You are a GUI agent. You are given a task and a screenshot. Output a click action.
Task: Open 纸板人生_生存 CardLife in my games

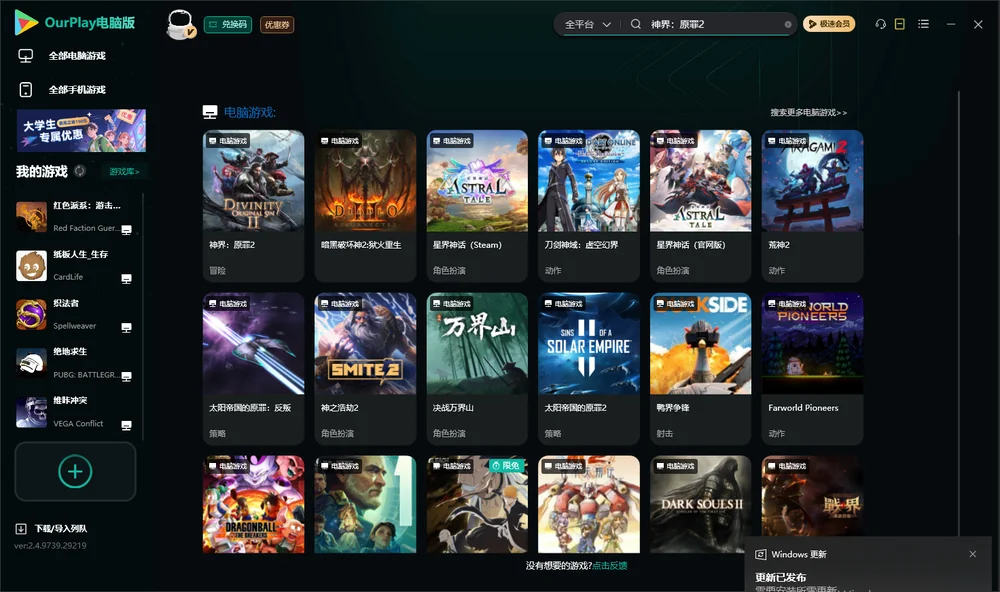(75, 266)
